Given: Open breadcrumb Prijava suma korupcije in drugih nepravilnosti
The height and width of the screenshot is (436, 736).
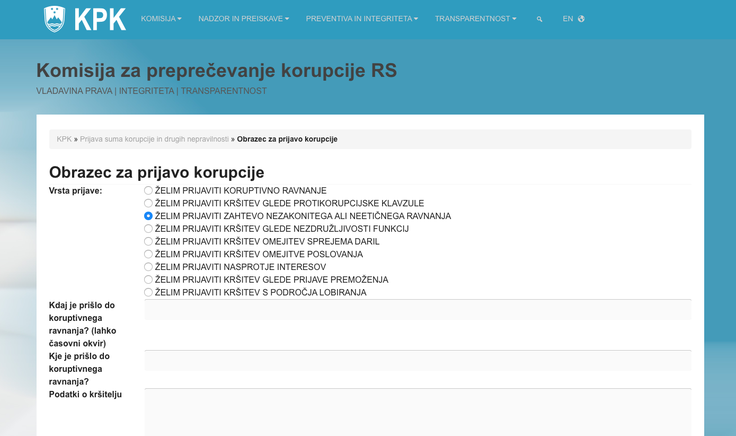Looking at the screenshot, I should 154,139.
